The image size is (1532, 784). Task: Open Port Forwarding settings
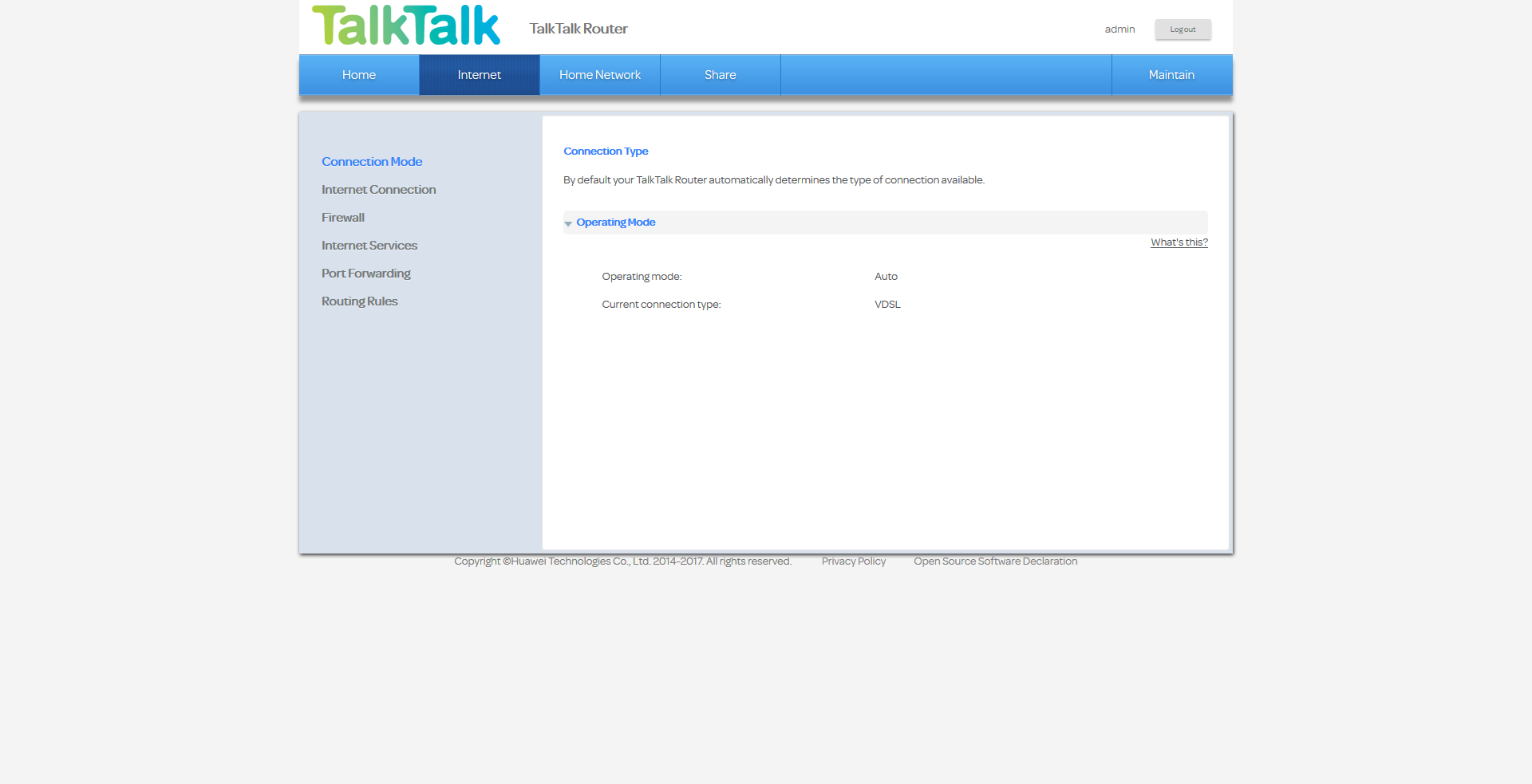pyautogui.click(x=366, y=274)
